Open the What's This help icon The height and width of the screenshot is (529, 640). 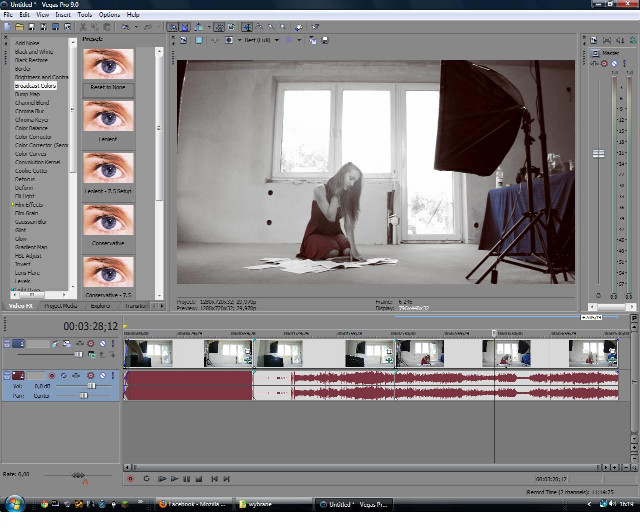point(315,27)
